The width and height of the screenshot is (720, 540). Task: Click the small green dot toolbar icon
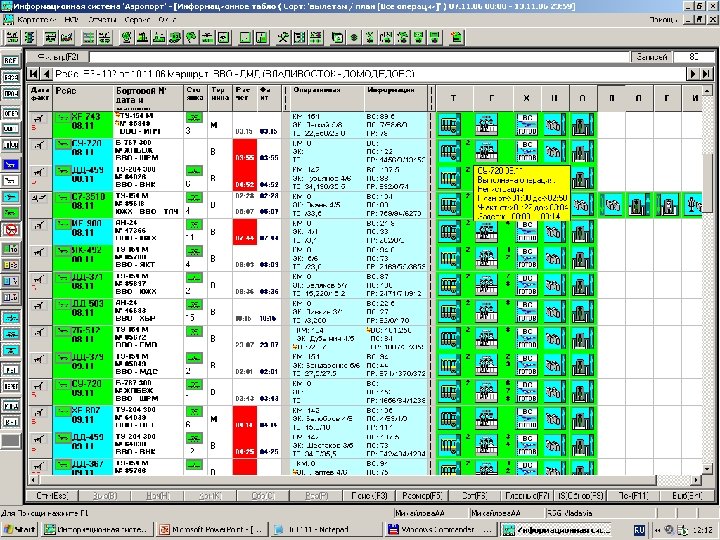tap(354, 38)
